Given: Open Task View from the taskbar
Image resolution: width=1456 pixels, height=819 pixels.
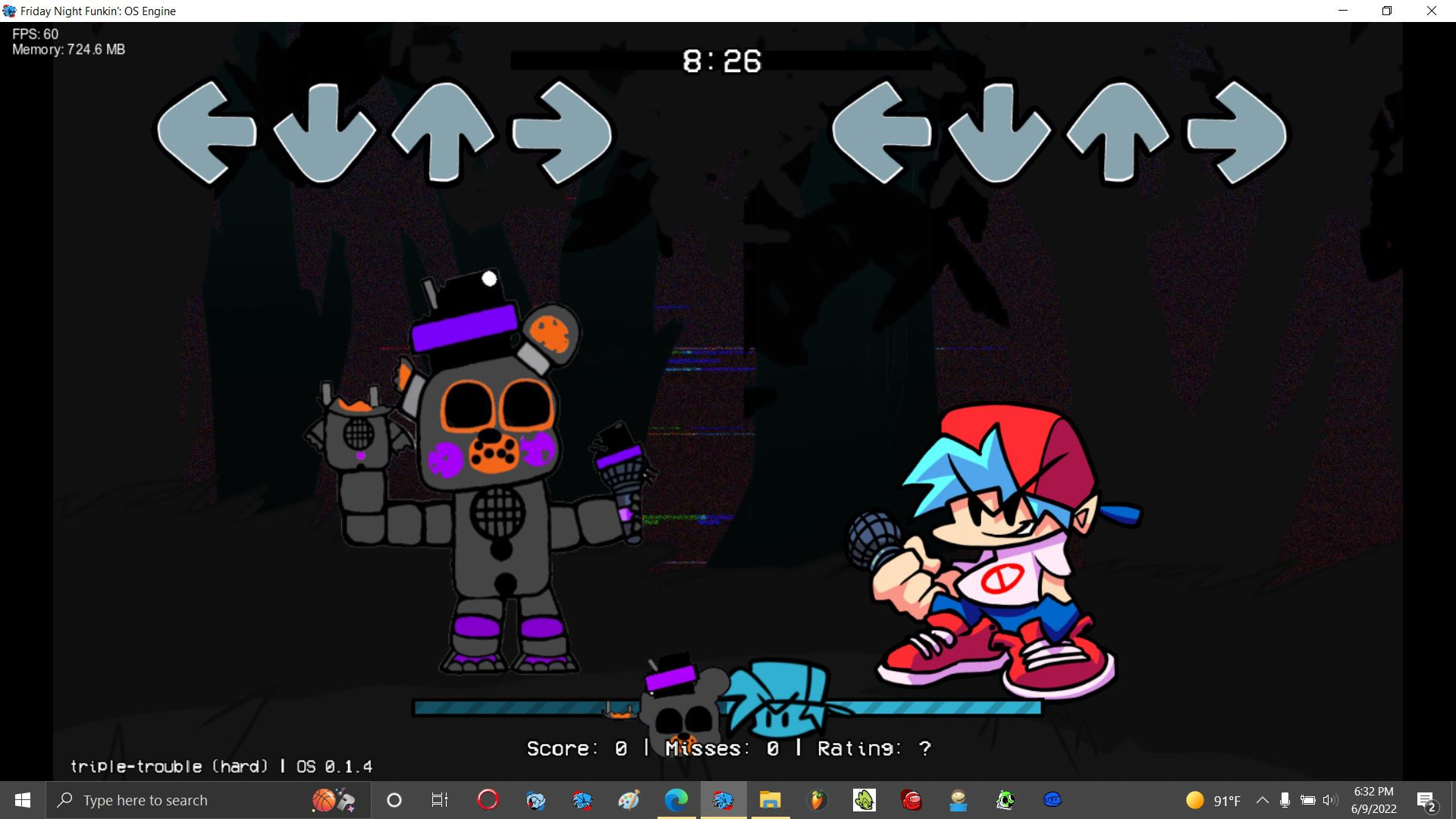Looking at the screenshot, I should pos(439,800).
